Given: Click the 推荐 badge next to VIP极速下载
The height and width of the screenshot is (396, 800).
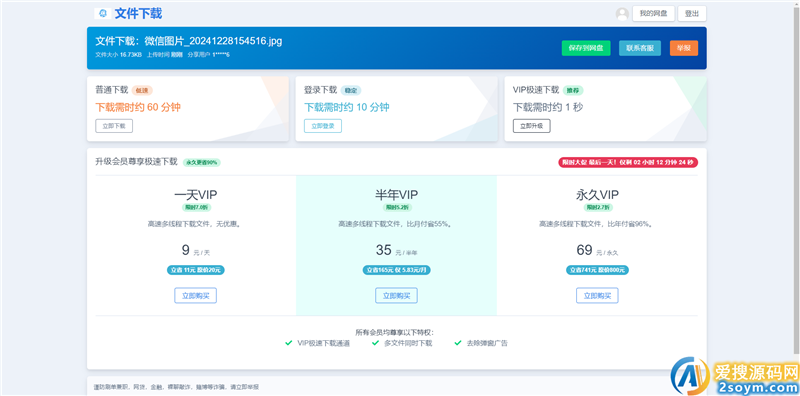Looking at the screenshot, I should pyautogui.click(x=573, y=90).
